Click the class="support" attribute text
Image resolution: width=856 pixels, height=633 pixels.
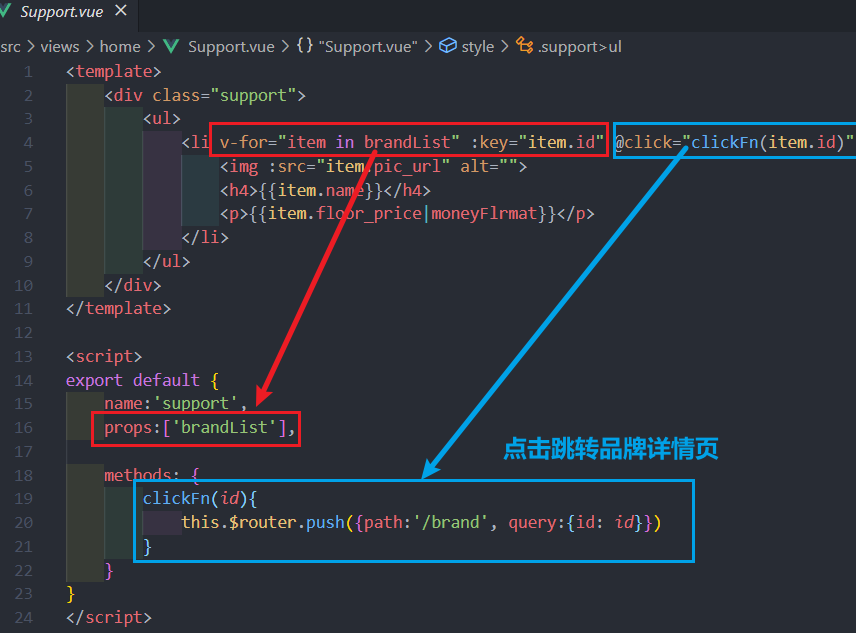click(x=224, y=95)
